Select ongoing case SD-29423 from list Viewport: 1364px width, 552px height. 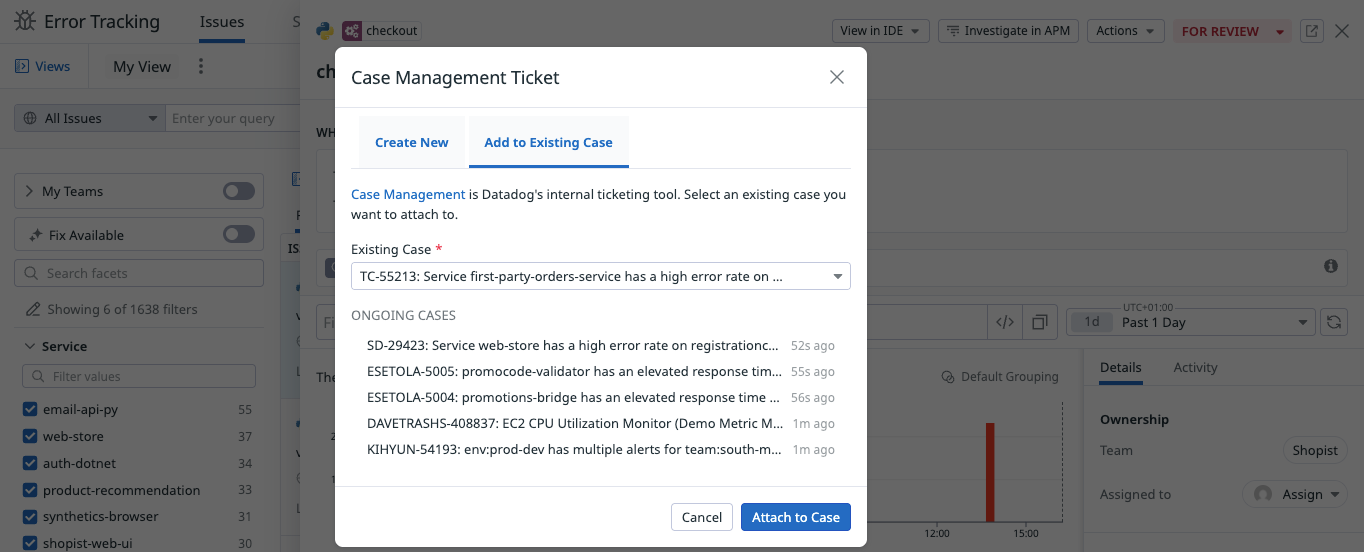click(572, 346)
